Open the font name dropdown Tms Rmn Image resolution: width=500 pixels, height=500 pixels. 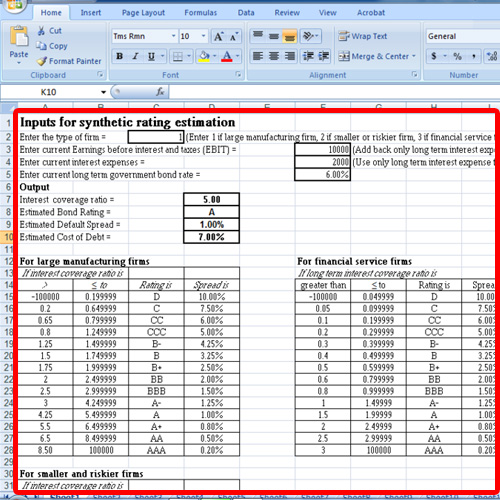click(173, 36)
